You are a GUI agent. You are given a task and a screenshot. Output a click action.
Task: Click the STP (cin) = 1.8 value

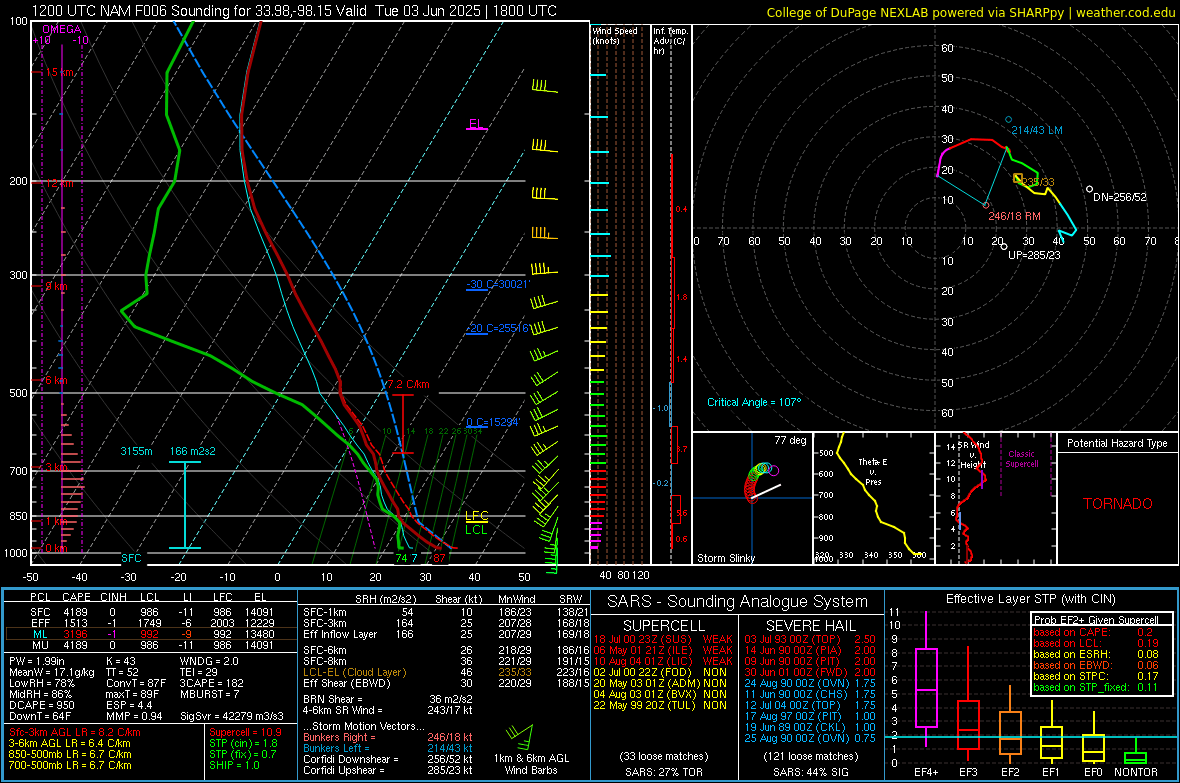click(243, 743)
